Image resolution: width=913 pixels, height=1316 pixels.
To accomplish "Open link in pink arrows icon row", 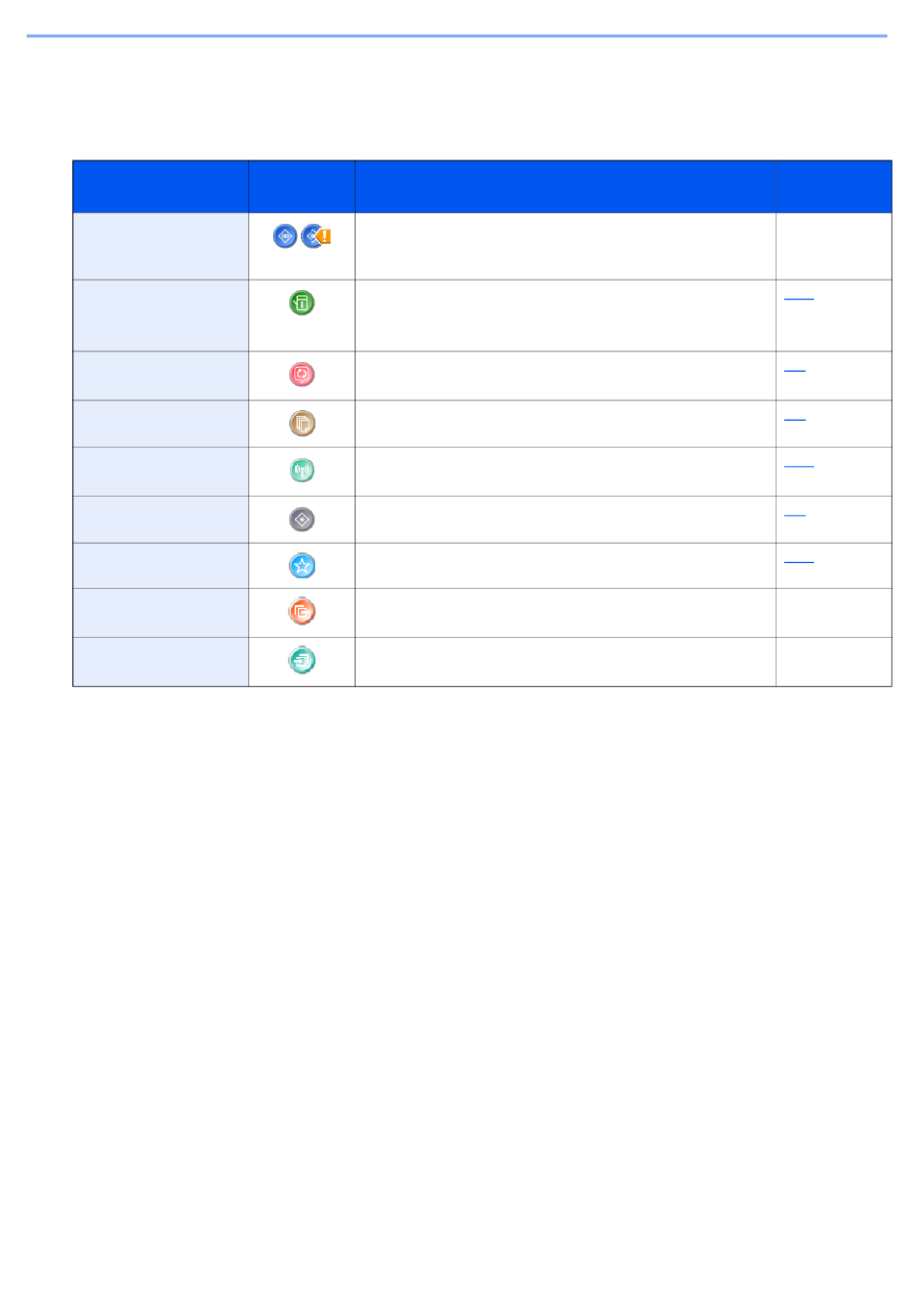I will [x=795, y=368].
